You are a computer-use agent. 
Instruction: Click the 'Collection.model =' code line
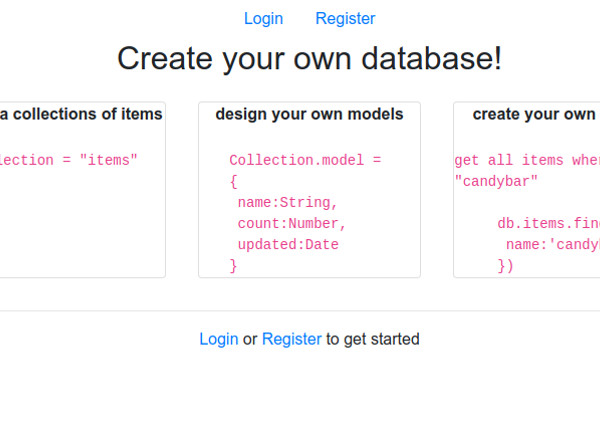click(x=305, y=160)
